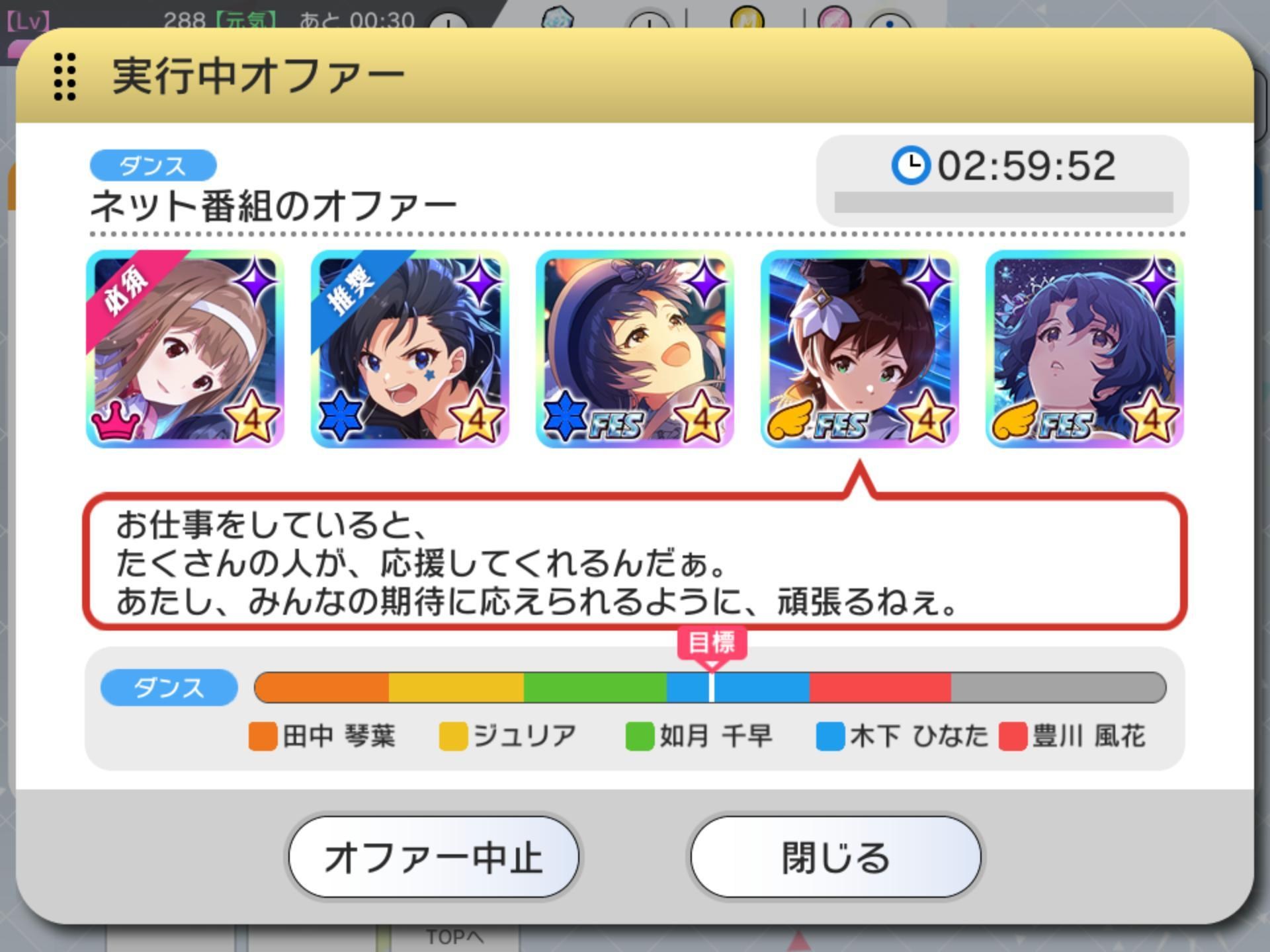Tap the green legend swatch for 如月 千早
This screenshot has height=952, width=1270.
(640, 736)
